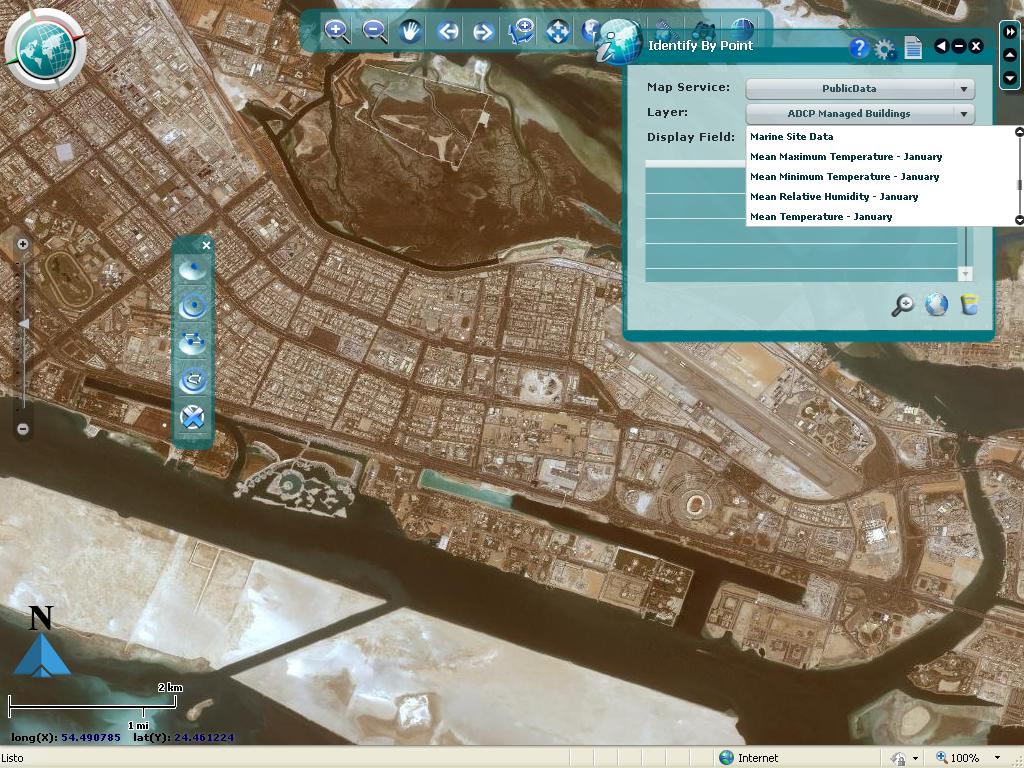Open the Map Service dropdown
The height and width of the screenshot is (768, 1024).
(860, 89)
